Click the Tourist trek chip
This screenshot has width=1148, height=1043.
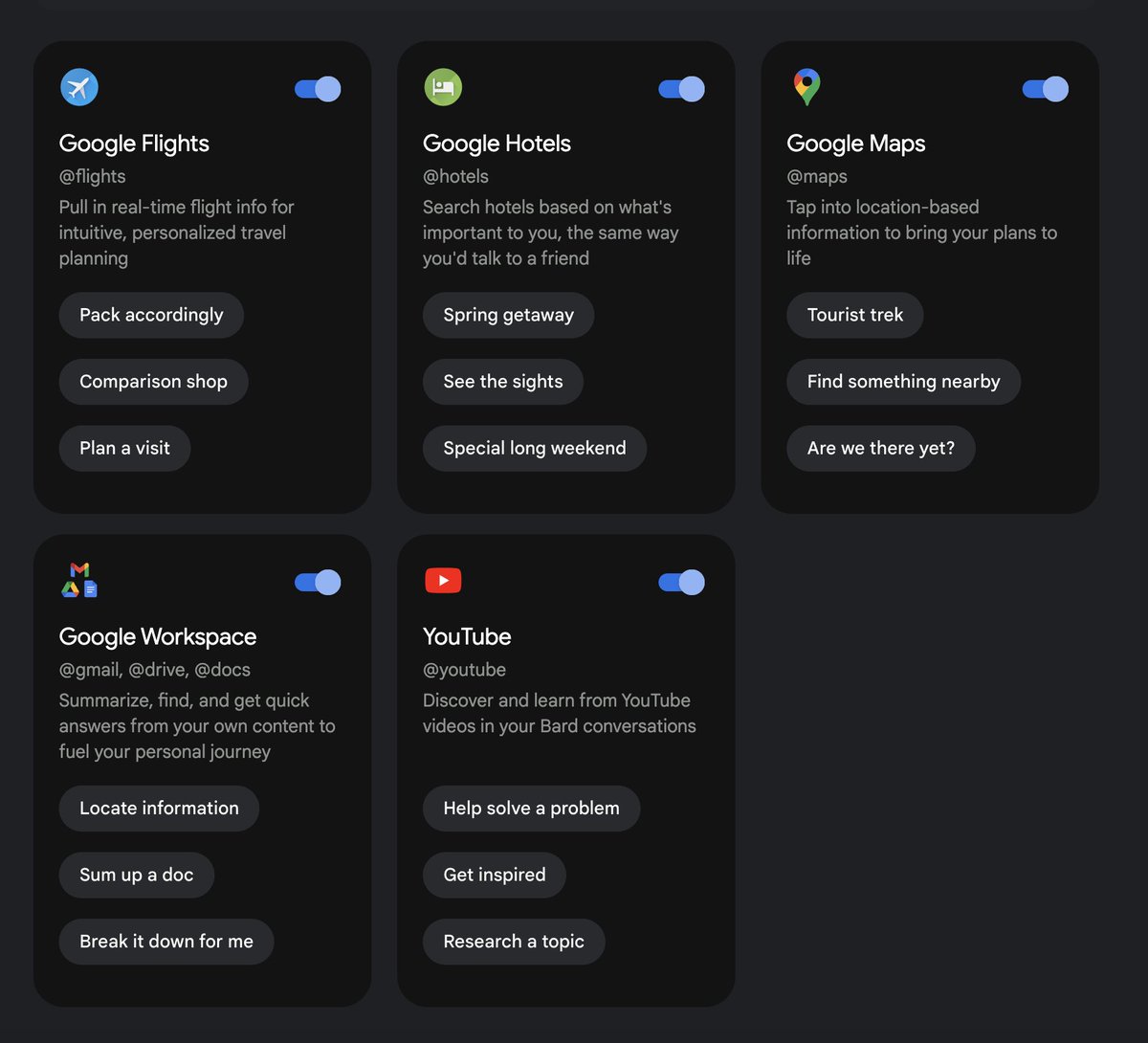(855, 315)
